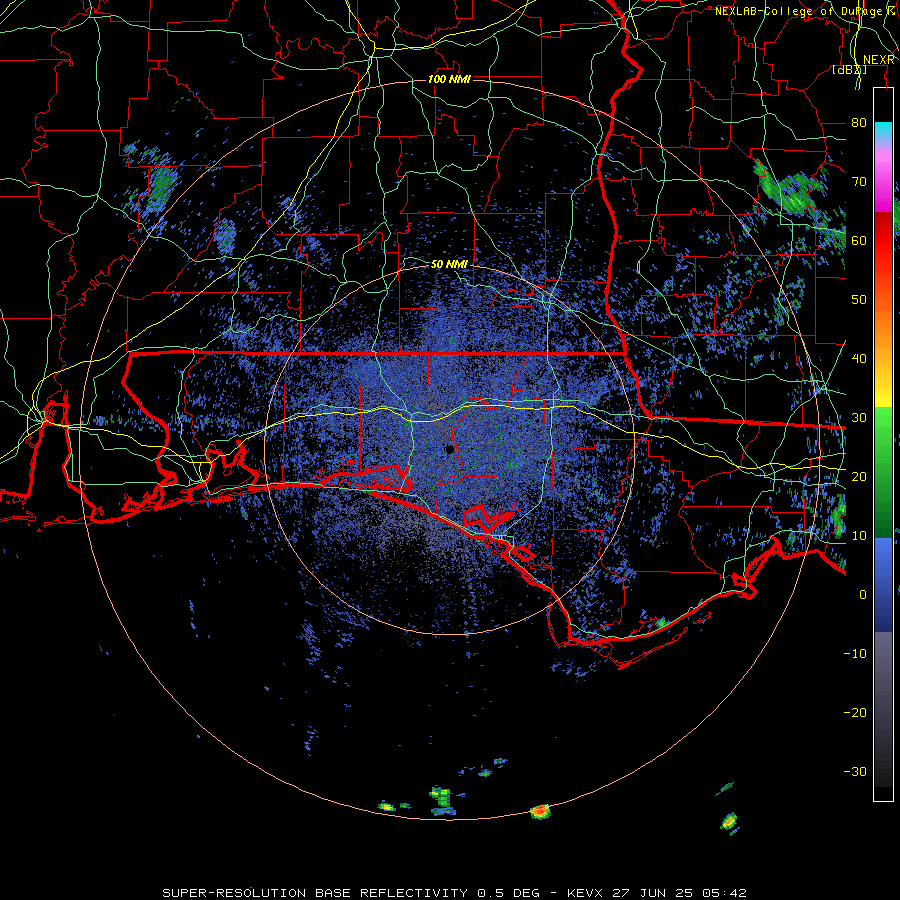Click the black radar site dot at map center
The image size is (900, 900).
(450, 449)
